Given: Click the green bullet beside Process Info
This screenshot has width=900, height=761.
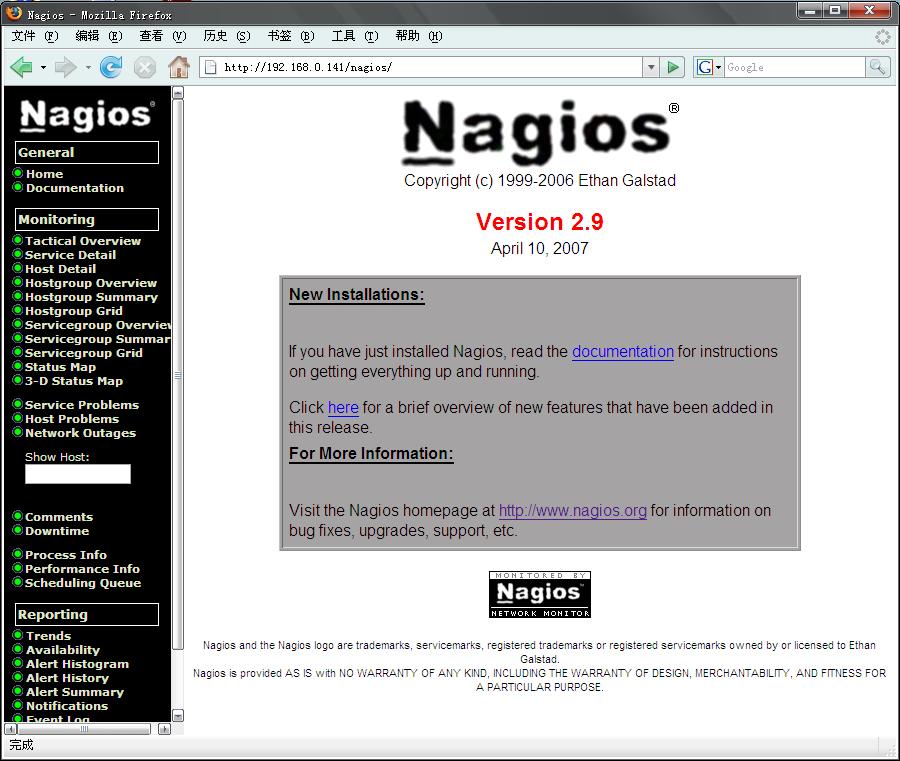Looking at the screenshot, I should (18, 554).
